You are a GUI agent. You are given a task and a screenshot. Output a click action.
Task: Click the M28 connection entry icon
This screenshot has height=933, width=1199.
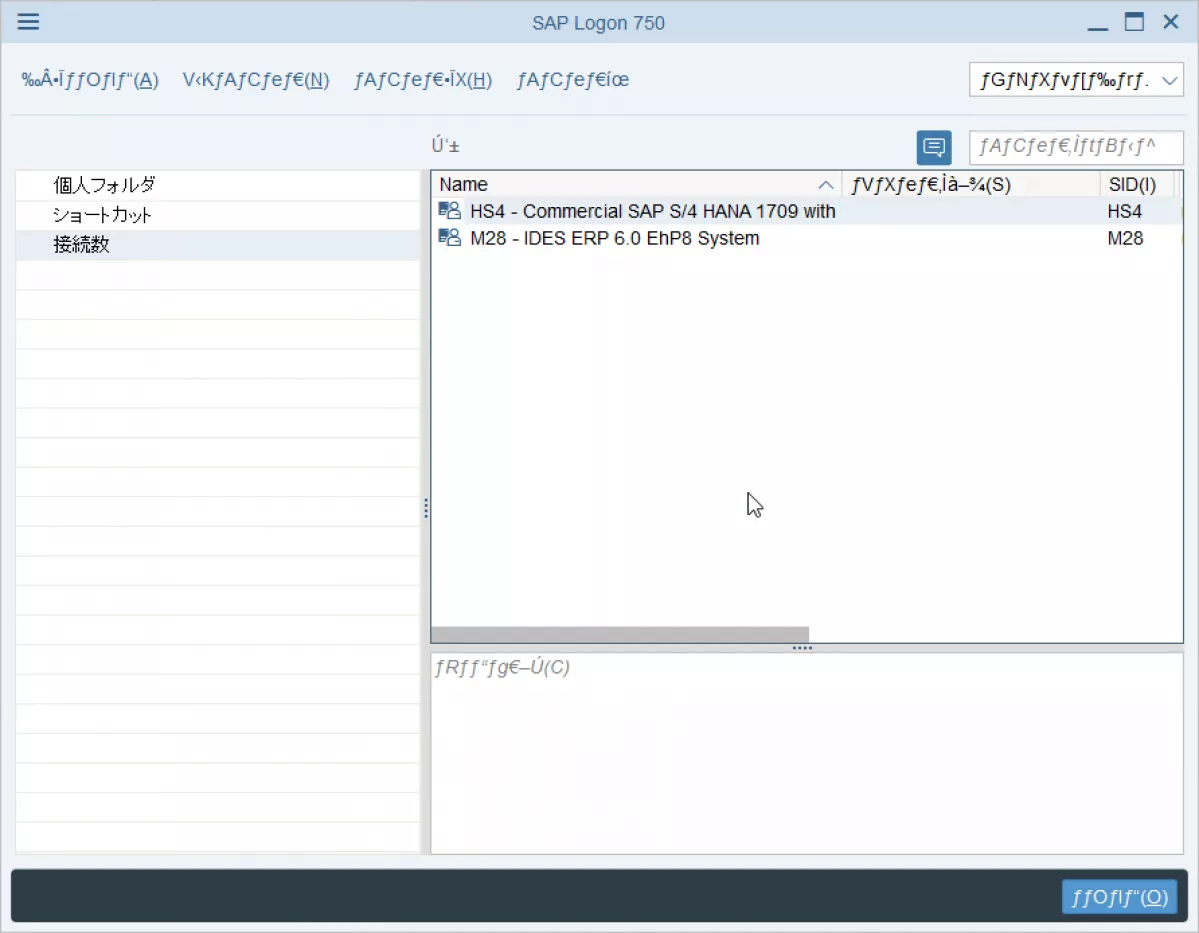pos(450,237)
